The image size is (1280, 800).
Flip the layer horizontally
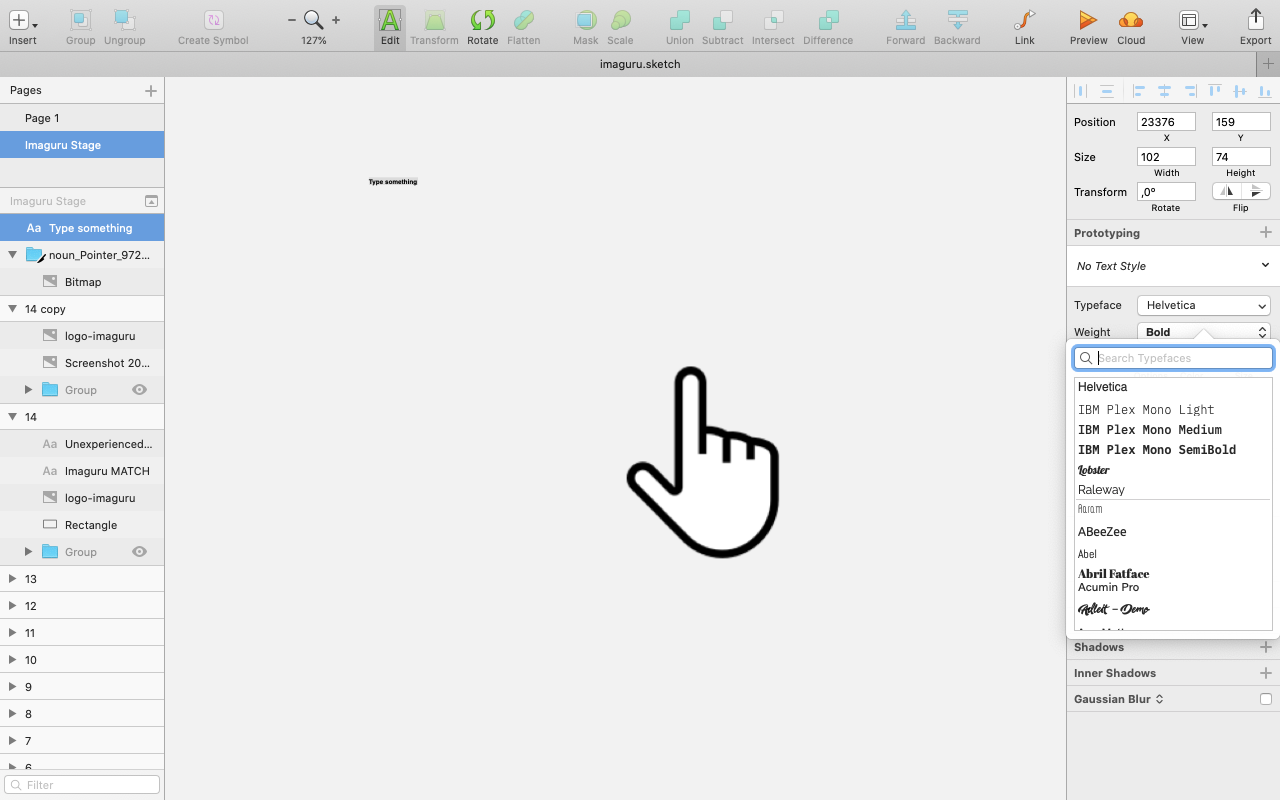pos(1227,191)
